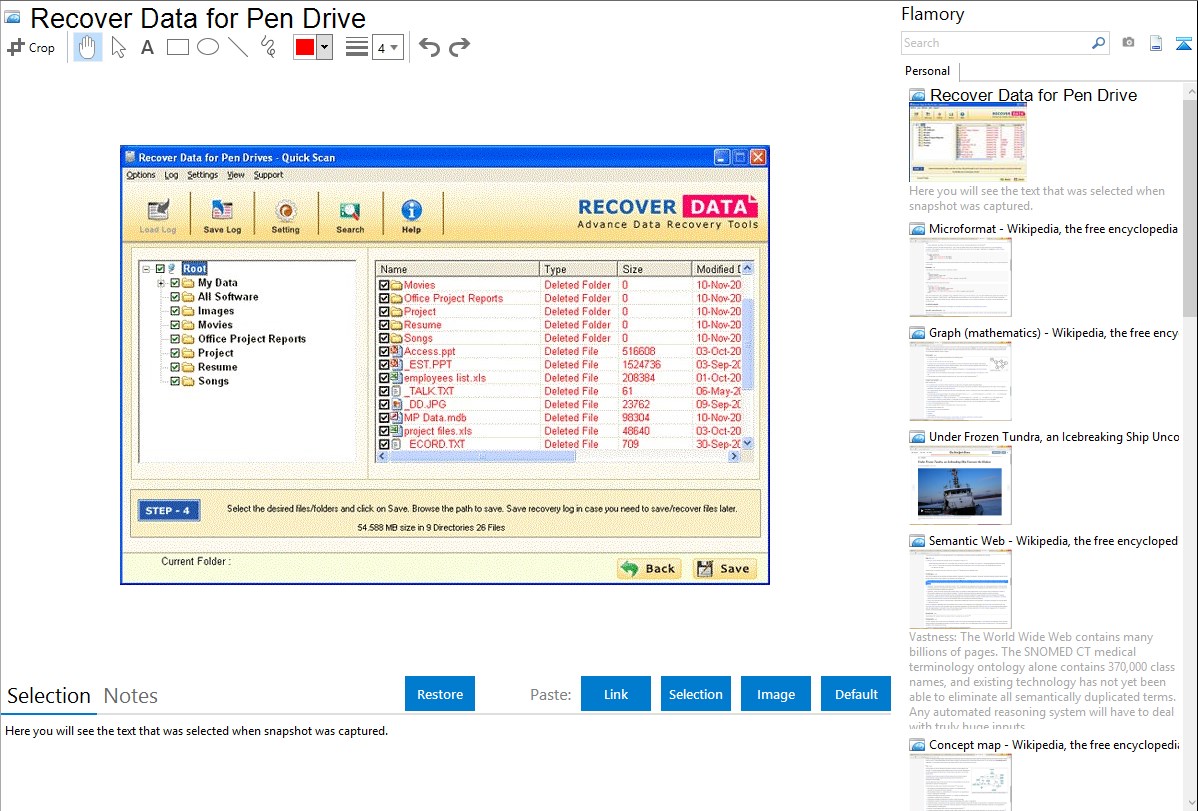Click the page document icon in Flamory
The width and height of the screenshot is (1198, 811).
[x=1156, y=43]
